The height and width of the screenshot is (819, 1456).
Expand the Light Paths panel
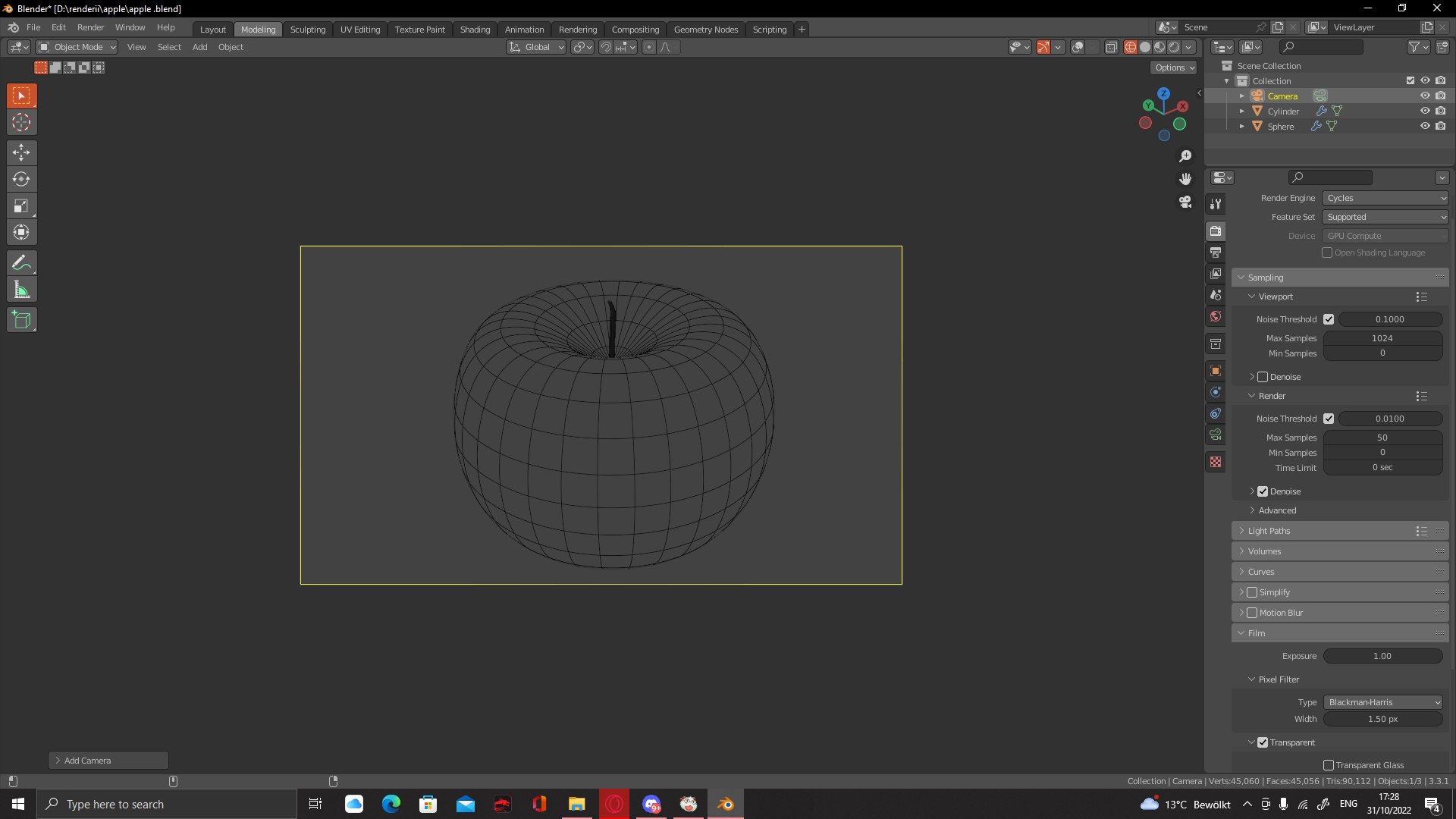click(x=1340, y=531)
